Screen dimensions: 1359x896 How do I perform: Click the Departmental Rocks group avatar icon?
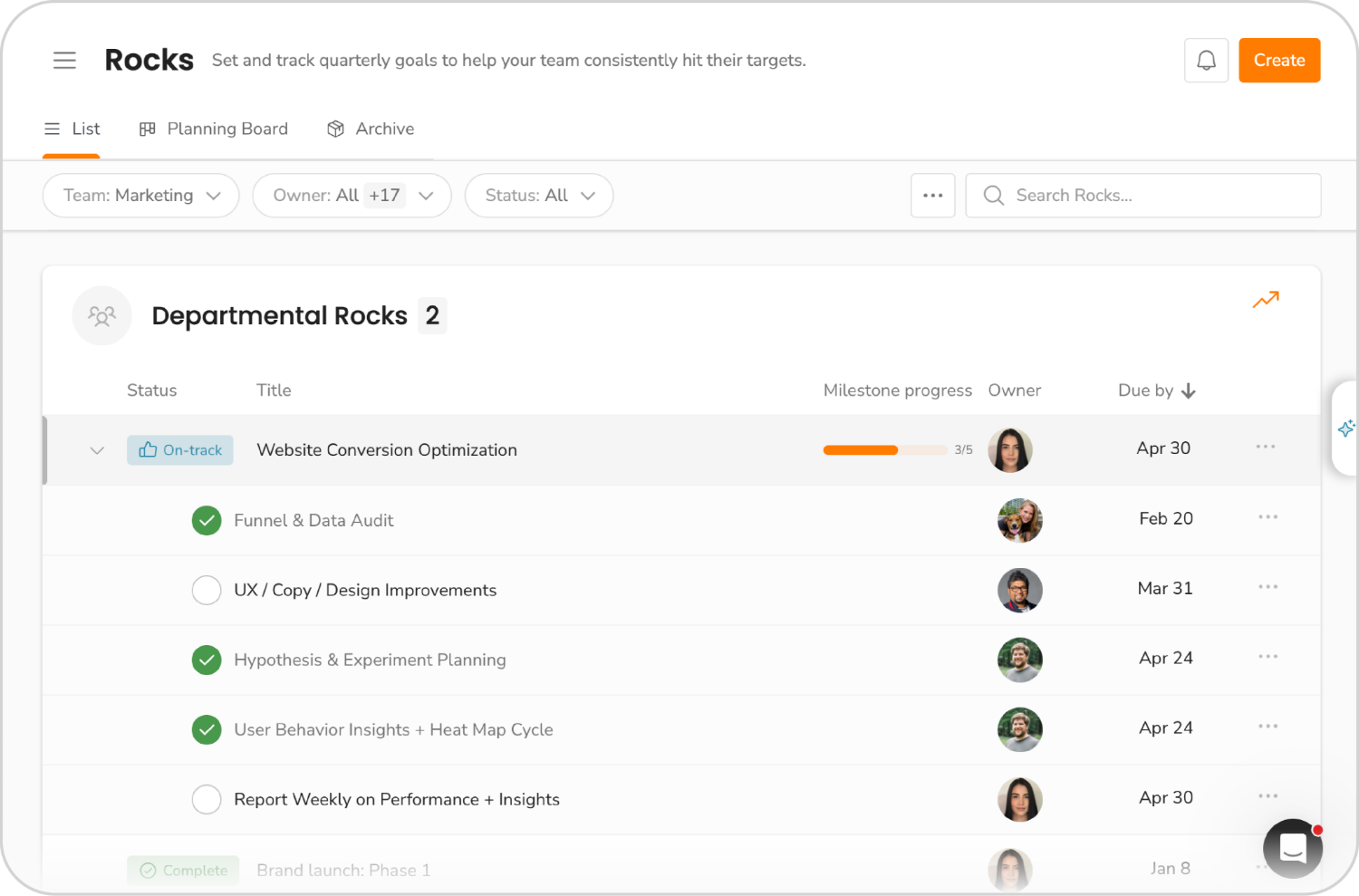point(101,315)
